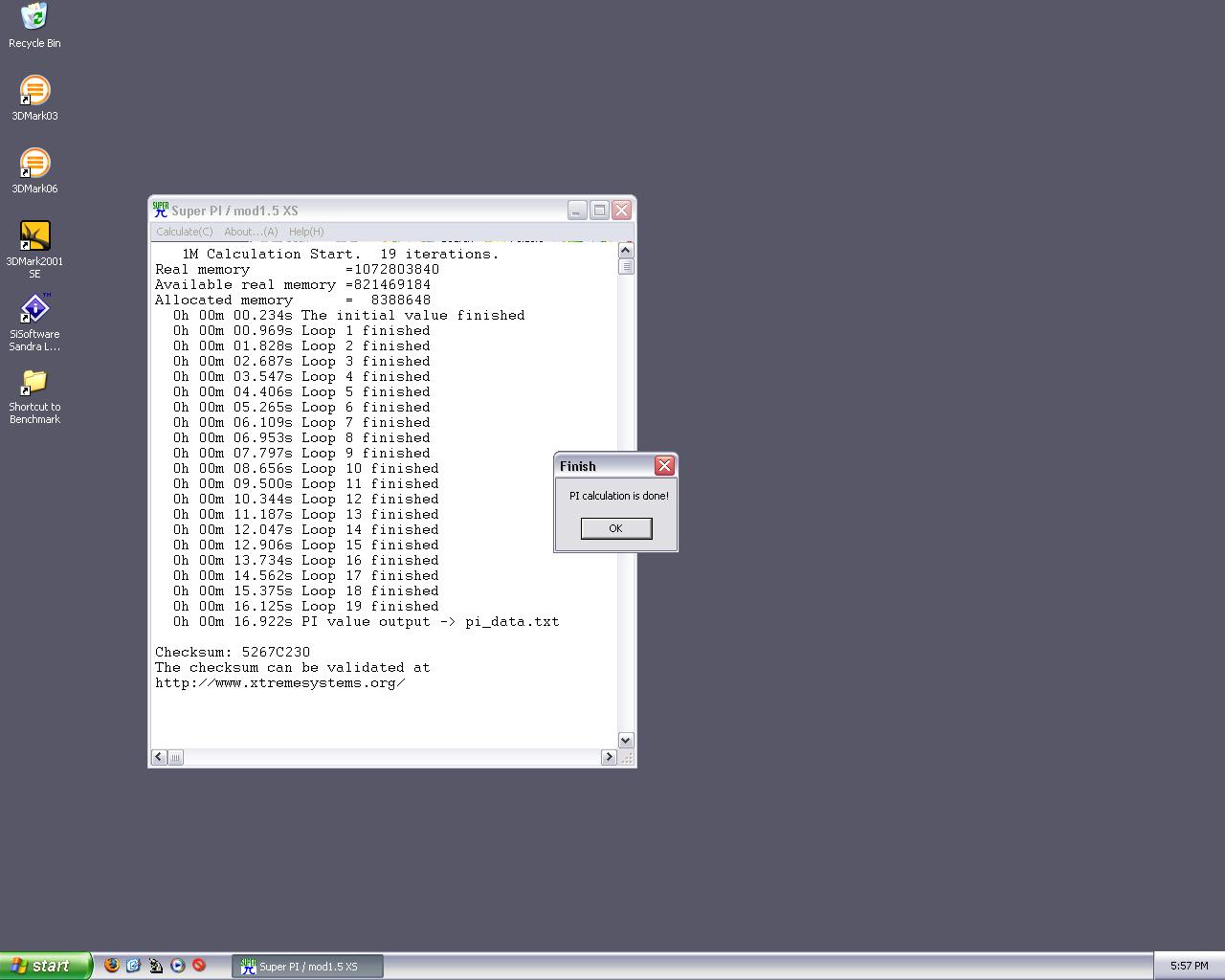1225x980 pixels.
Task: Click the 'PI calculation is done!' message
Action: tap(619, 496)
